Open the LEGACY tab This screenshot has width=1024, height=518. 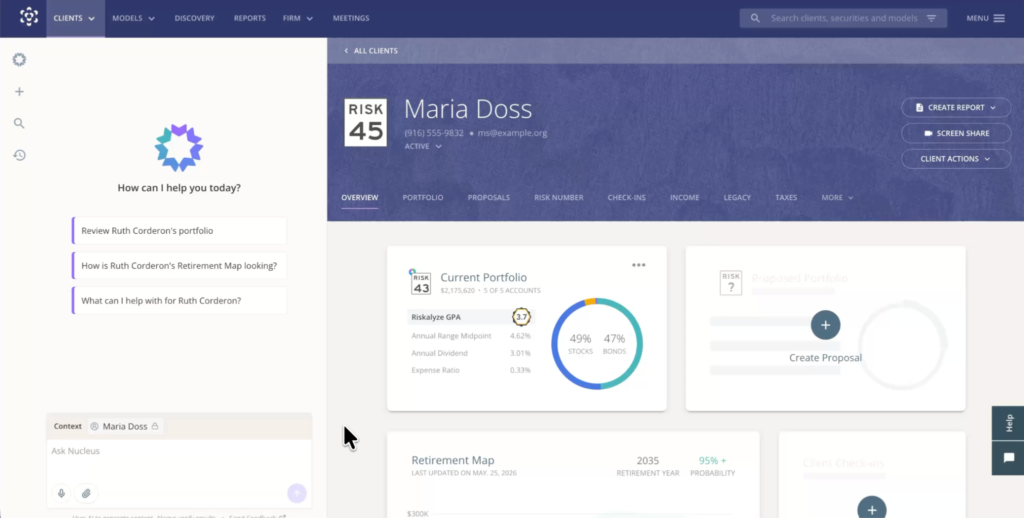(737, 197)
